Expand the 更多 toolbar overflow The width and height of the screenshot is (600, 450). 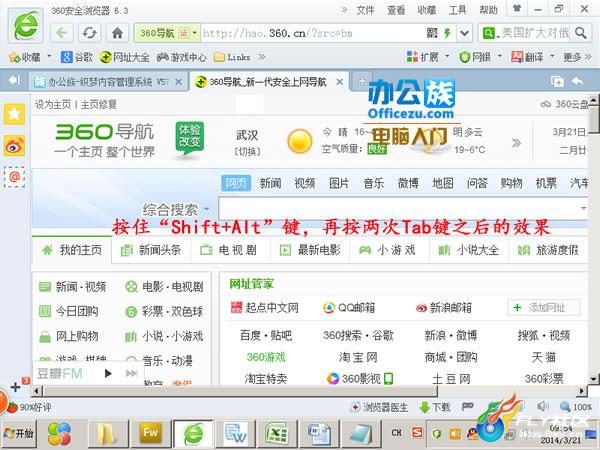click(577, 57)
